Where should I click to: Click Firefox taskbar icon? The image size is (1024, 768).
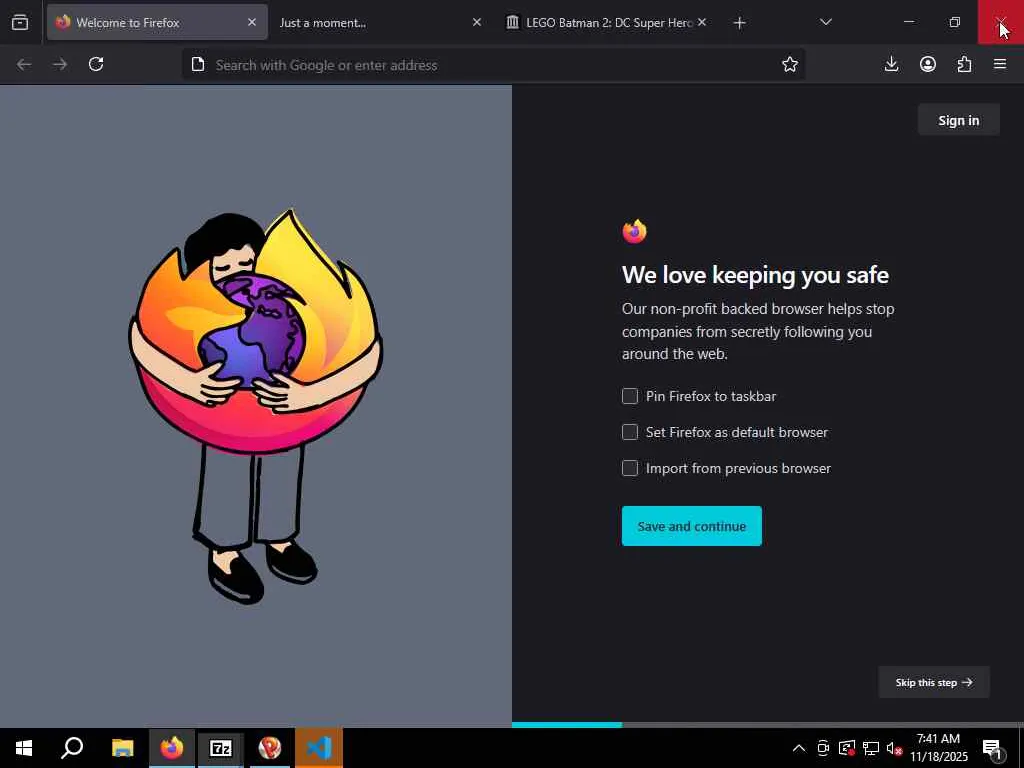[172, 748]
